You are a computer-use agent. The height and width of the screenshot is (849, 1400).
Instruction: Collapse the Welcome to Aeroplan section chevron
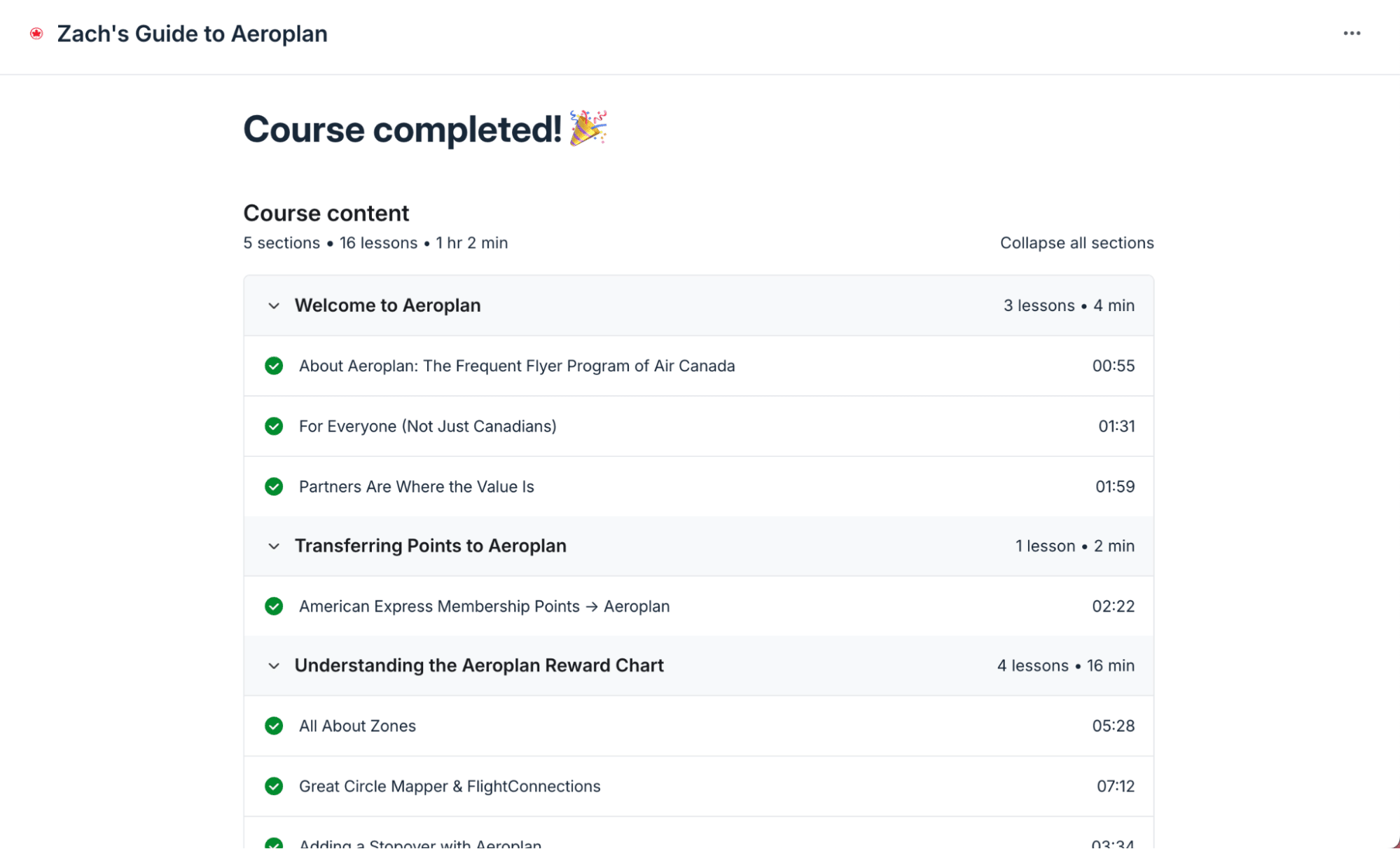(x=274, y=306)
